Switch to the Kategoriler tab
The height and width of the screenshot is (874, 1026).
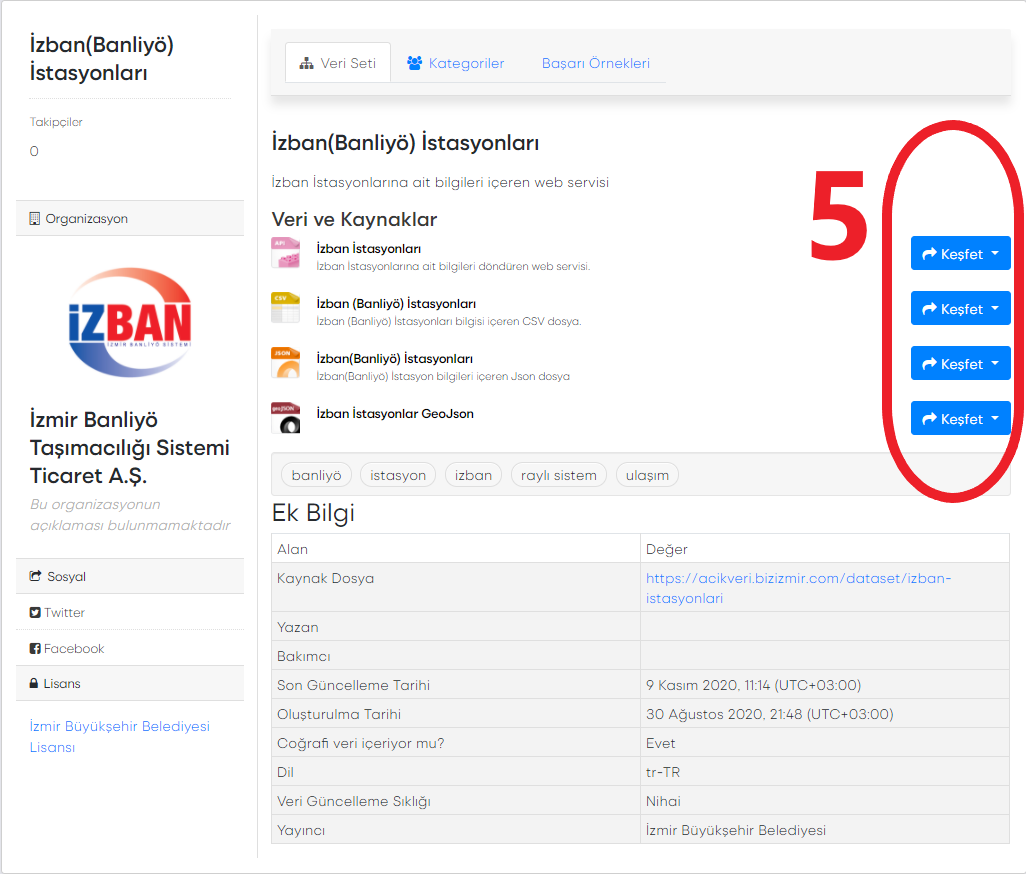[x=455, y=63]
